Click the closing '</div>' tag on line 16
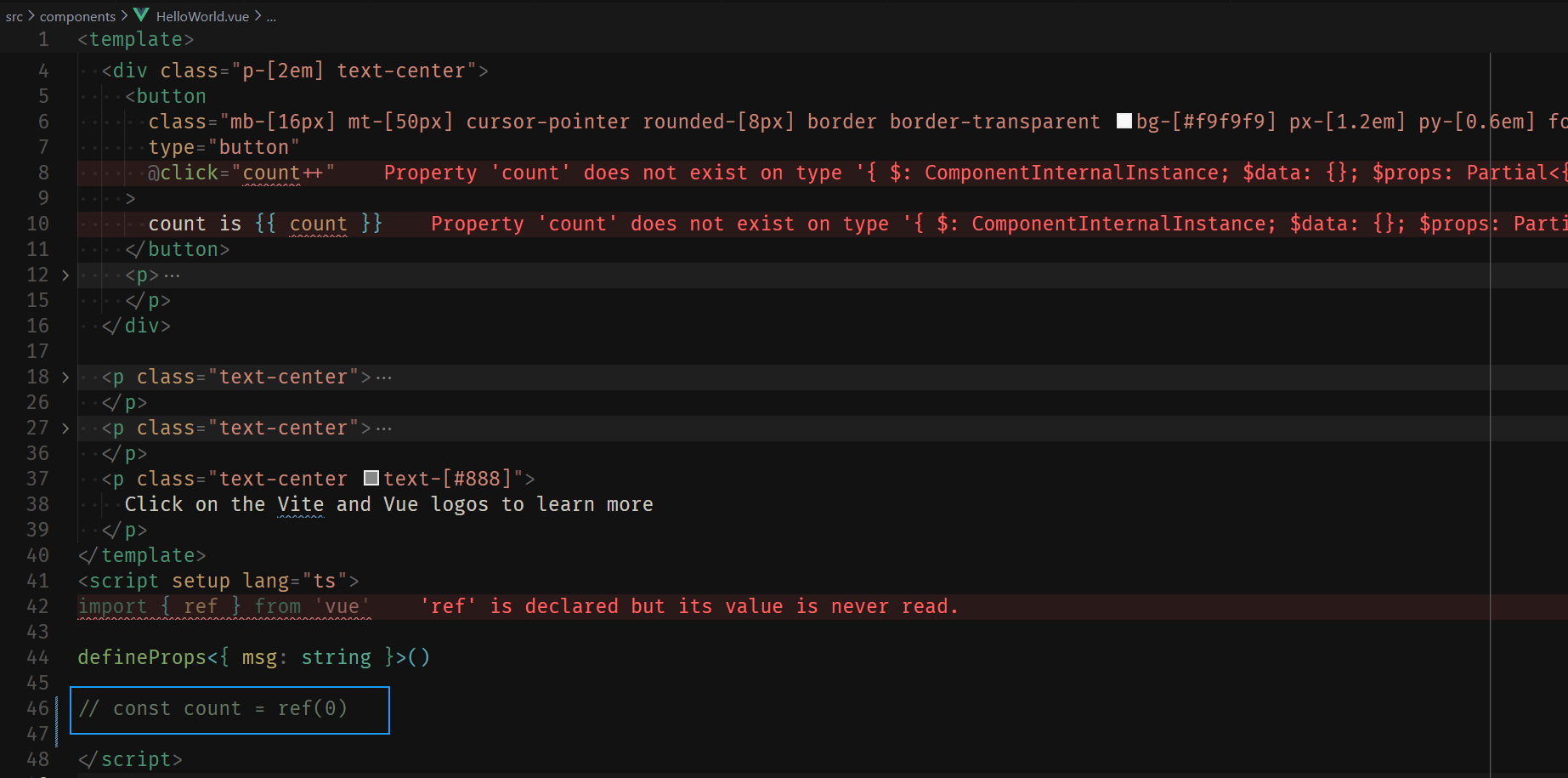Screen dimensions: 1568x778 pos(136,326)
